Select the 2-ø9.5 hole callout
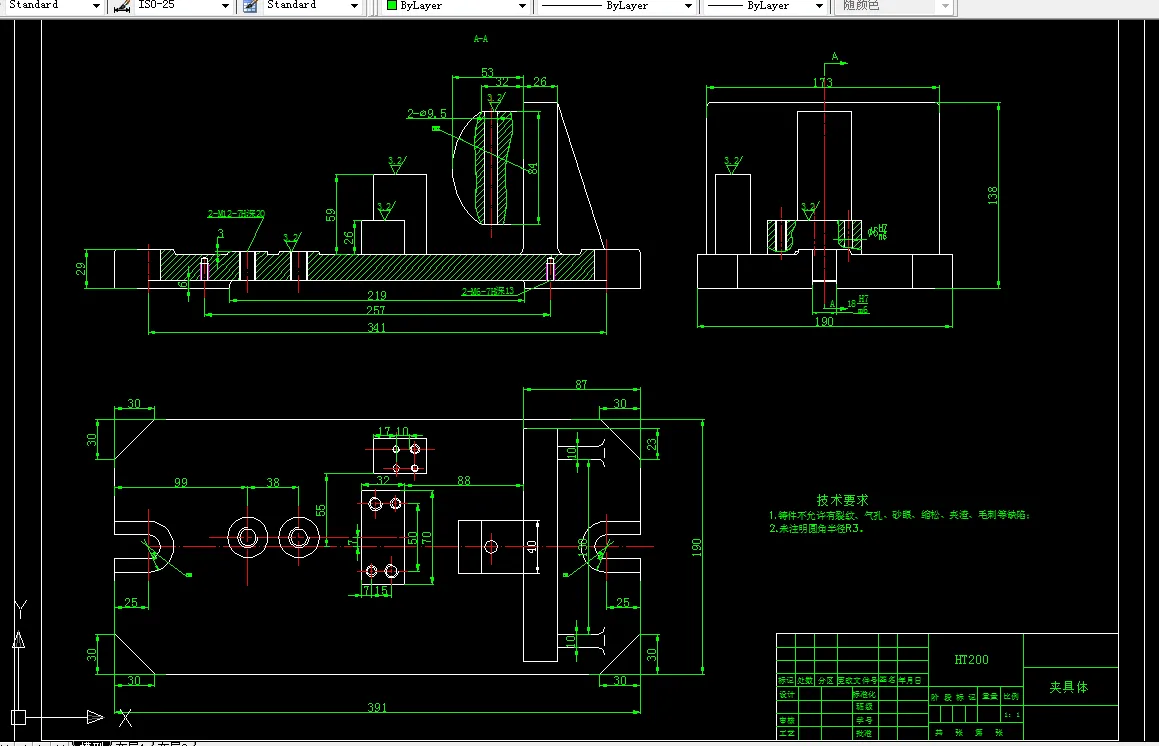1159x746 pixels. 426,113
